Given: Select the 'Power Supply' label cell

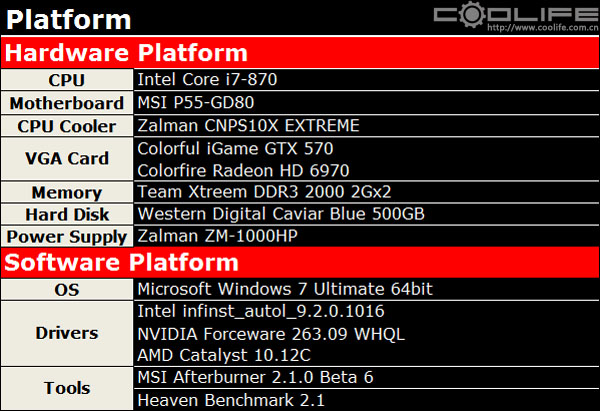Looking at the screenshot, I should coord(67,236).
